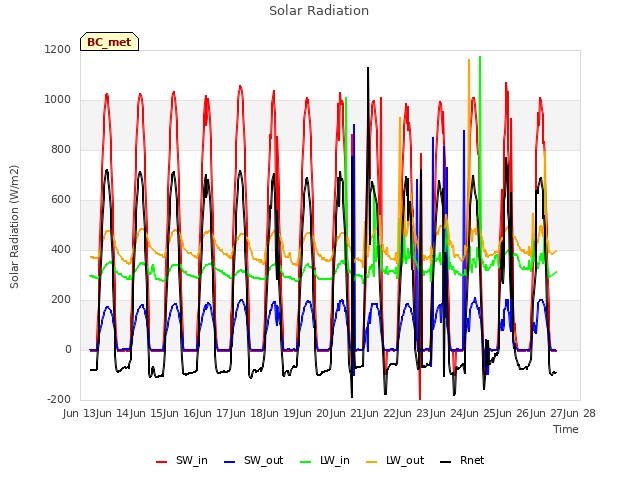Click the Jun 17 x-axis tick label
640x480 pixels.
click(214, 413)
